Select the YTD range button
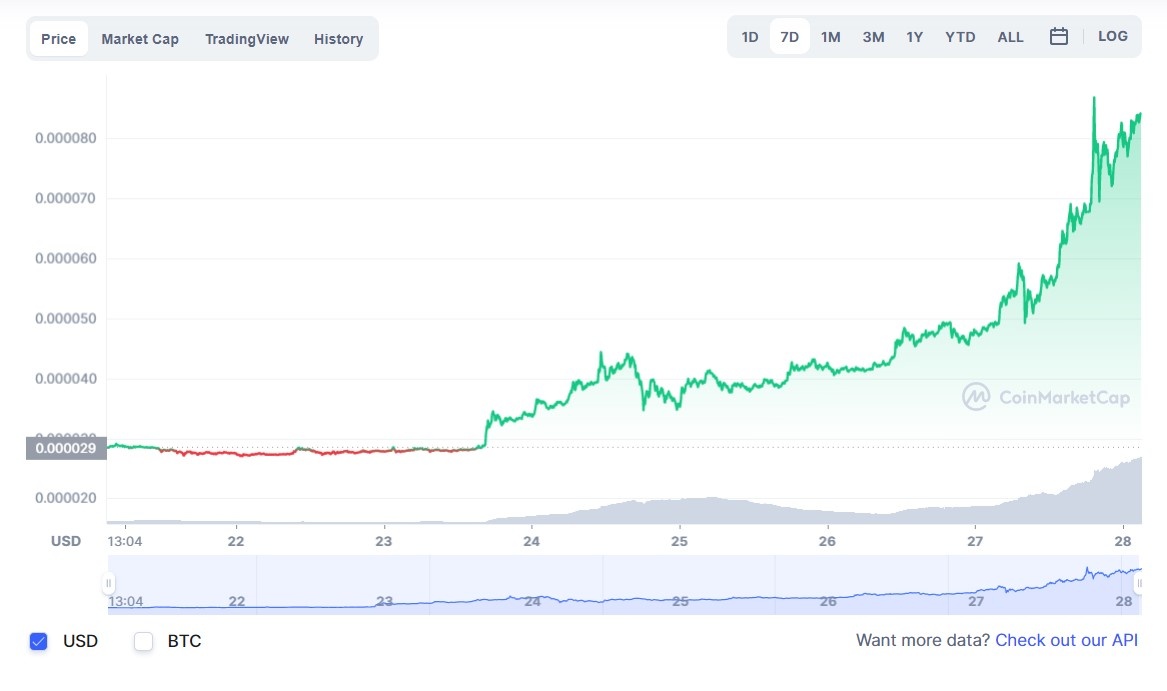This screenshot has width=1167, height=691. pos(960,37)
